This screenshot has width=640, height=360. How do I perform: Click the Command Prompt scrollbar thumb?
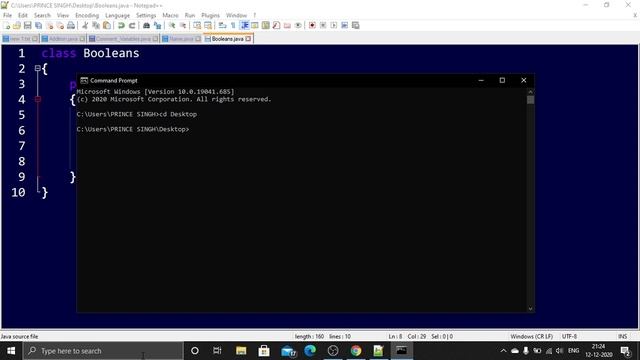pyautogui.click(x=530, y=100)
